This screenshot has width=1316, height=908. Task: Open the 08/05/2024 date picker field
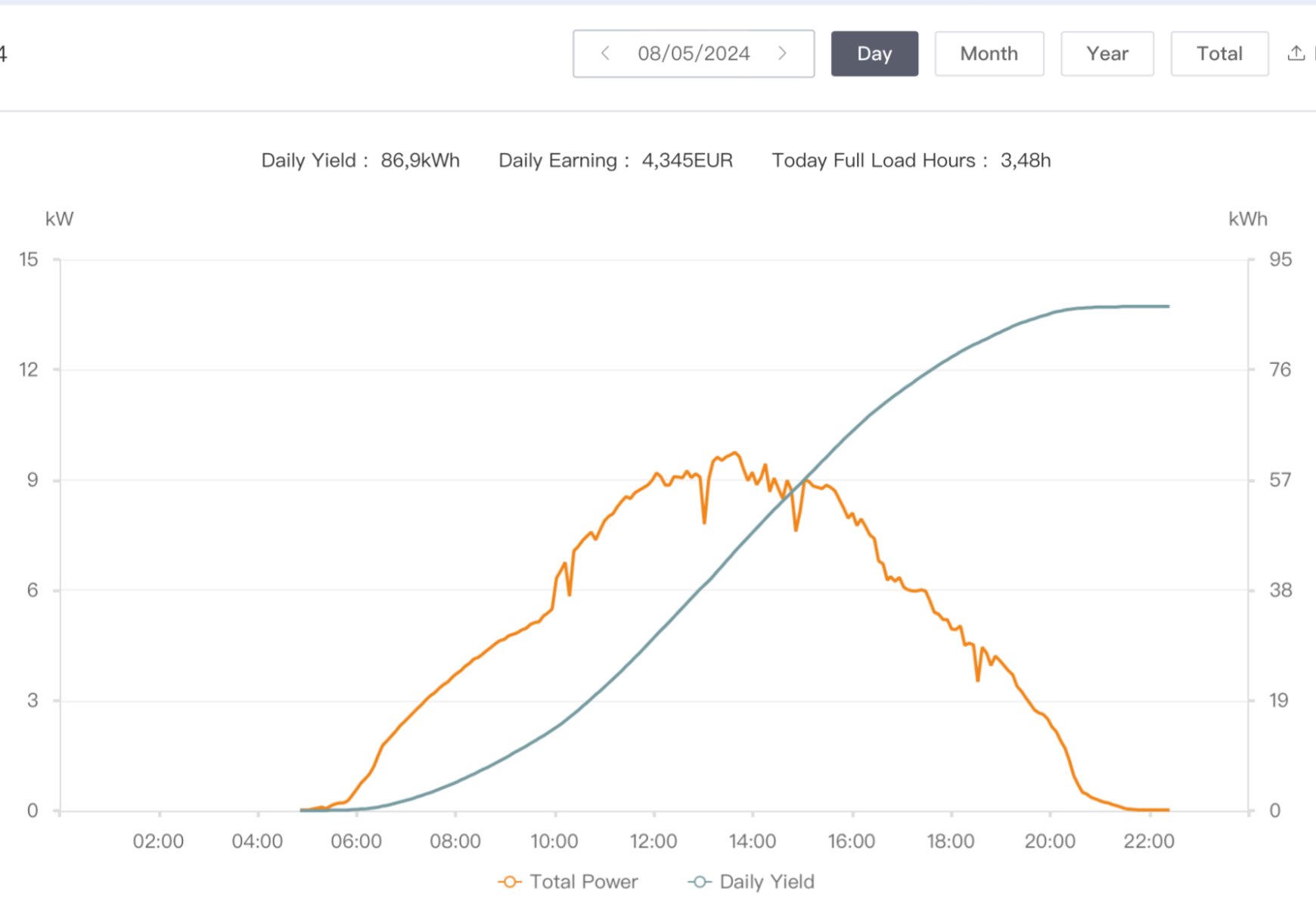click(694, 54)
